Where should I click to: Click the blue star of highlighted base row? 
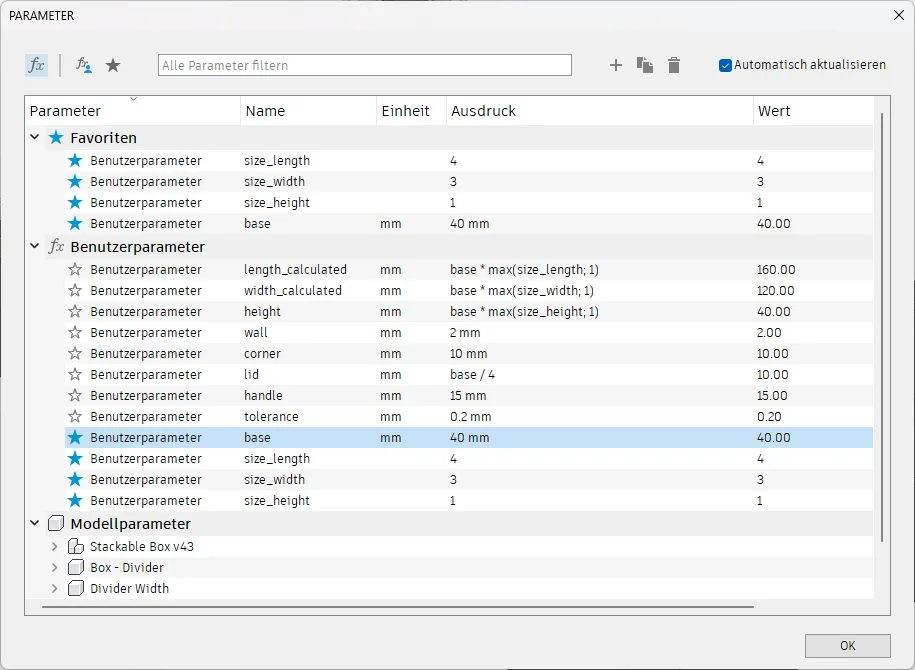coord(75,438)
